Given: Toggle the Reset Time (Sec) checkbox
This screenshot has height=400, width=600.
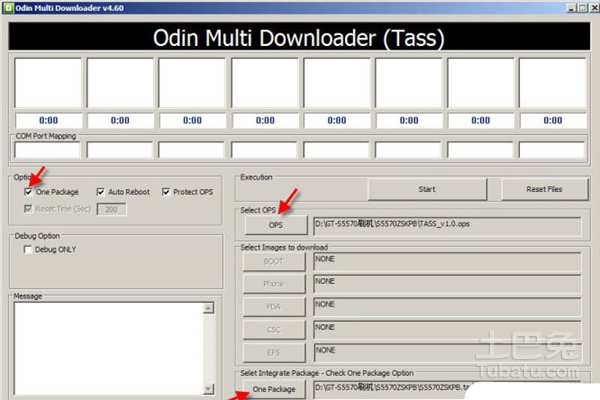Looking at the screenshot, I should tap(28, 209).
